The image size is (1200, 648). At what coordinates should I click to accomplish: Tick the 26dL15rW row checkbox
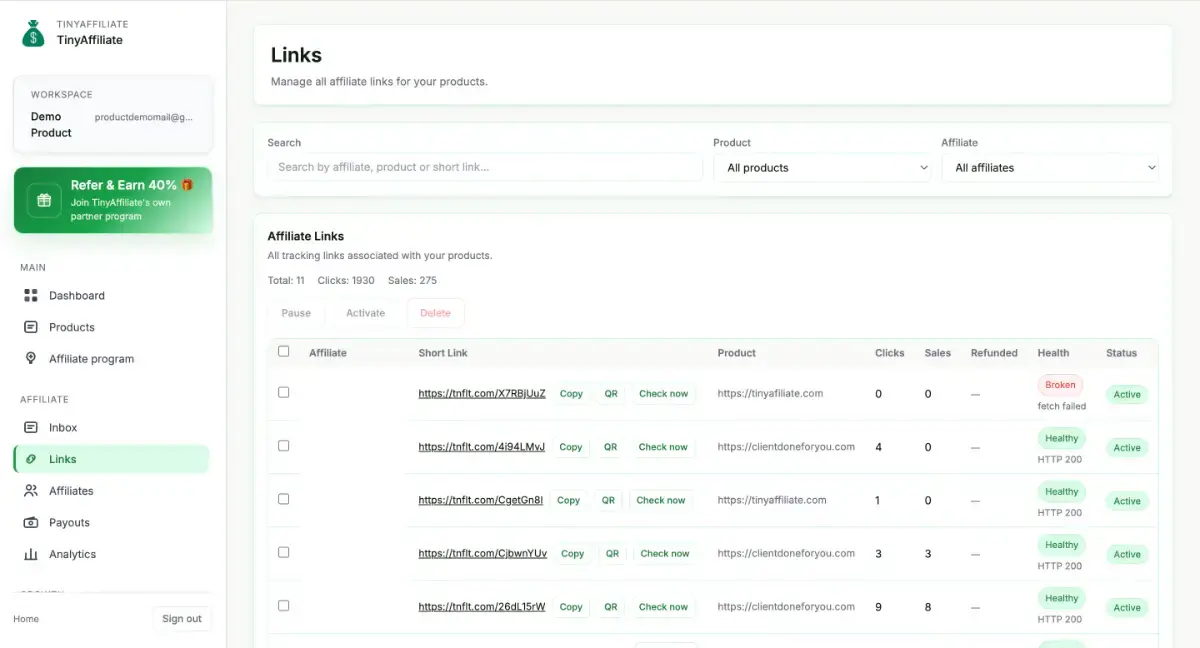pyautogui.click(x=283, y=605)
